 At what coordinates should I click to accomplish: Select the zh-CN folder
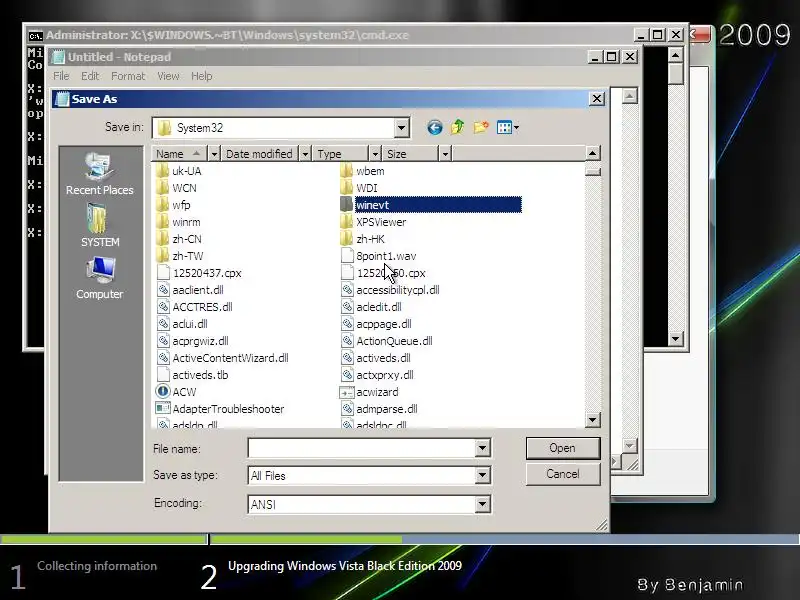pyautogui.click(x=179, y=239)
